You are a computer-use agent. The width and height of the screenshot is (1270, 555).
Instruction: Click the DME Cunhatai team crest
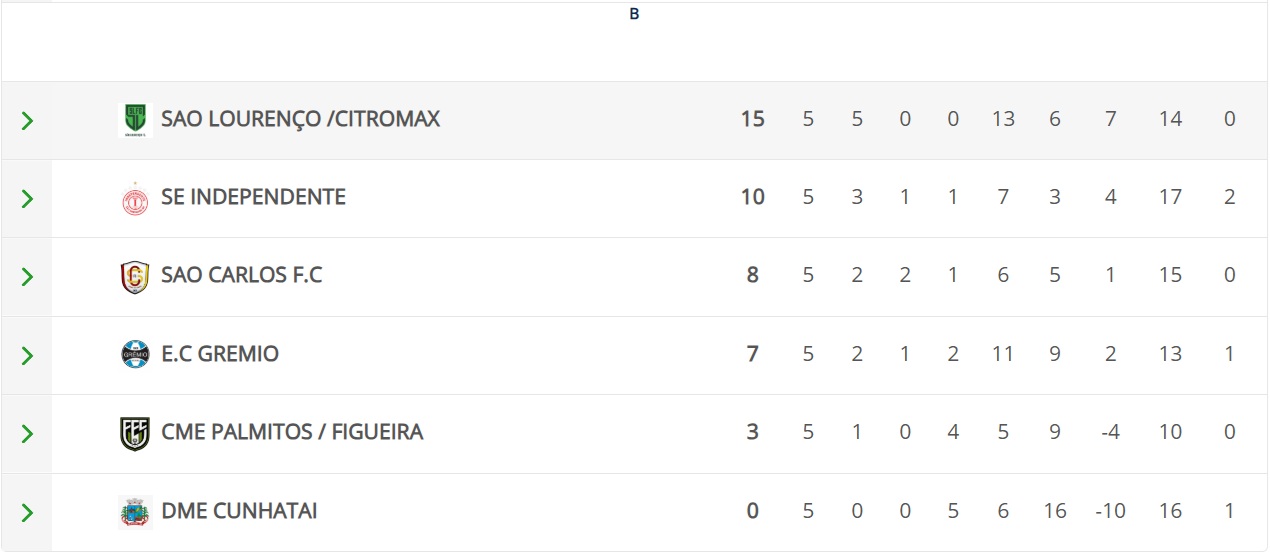point(134,512)
